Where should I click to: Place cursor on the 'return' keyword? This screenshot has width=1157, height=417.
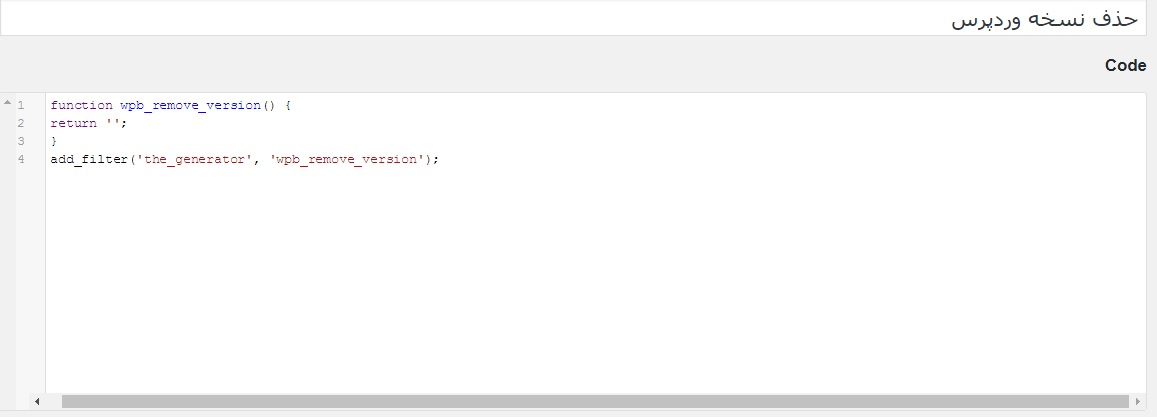(74, 123)
